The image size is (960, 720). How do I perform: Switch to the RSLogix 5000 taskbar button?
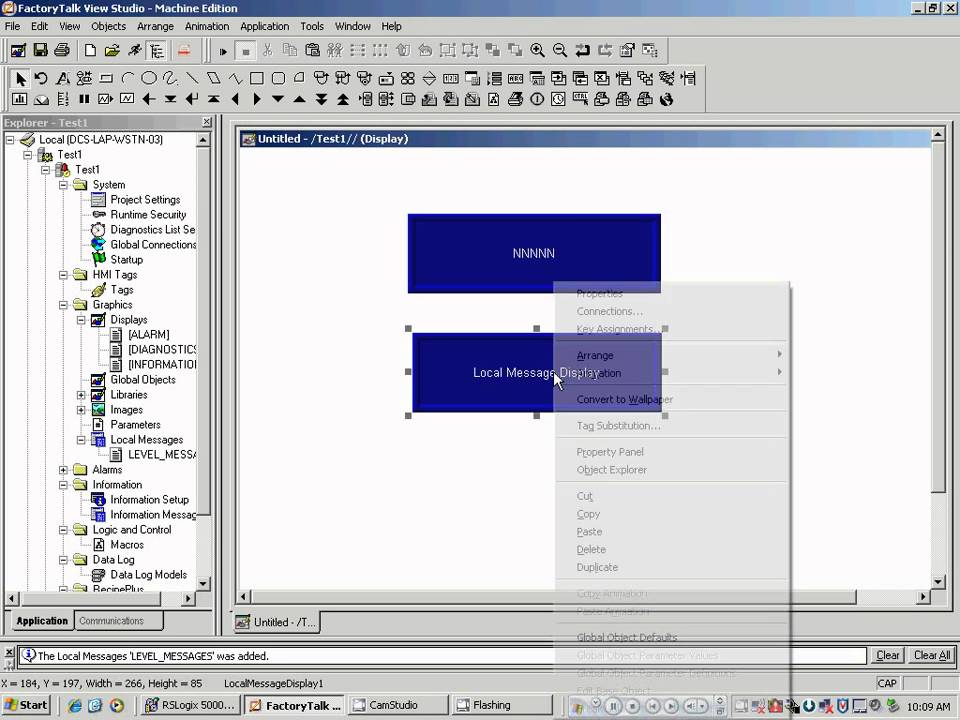point(190,705)
